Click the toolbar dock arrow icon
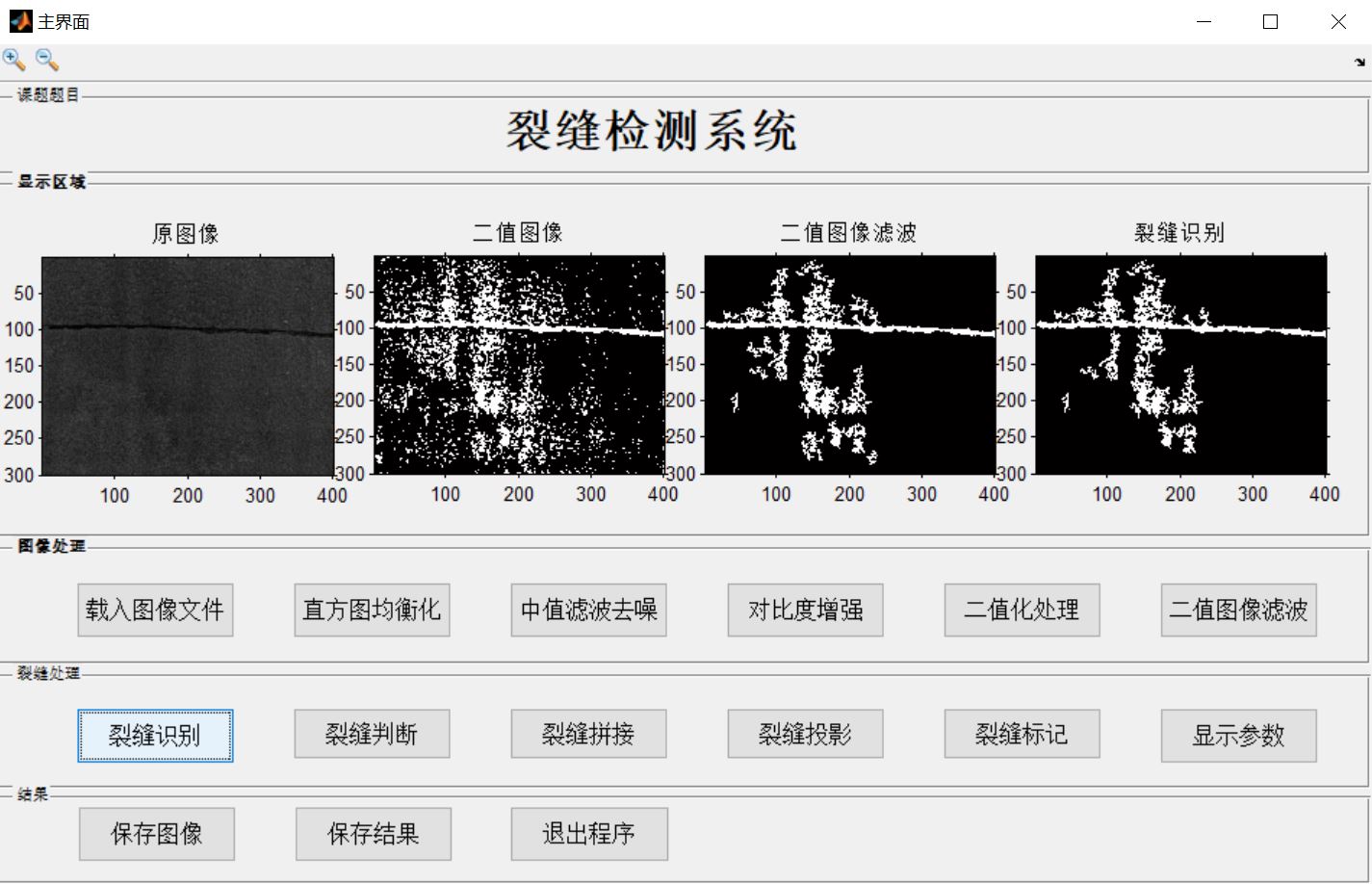The image size is (1372, 884). 1359,62
